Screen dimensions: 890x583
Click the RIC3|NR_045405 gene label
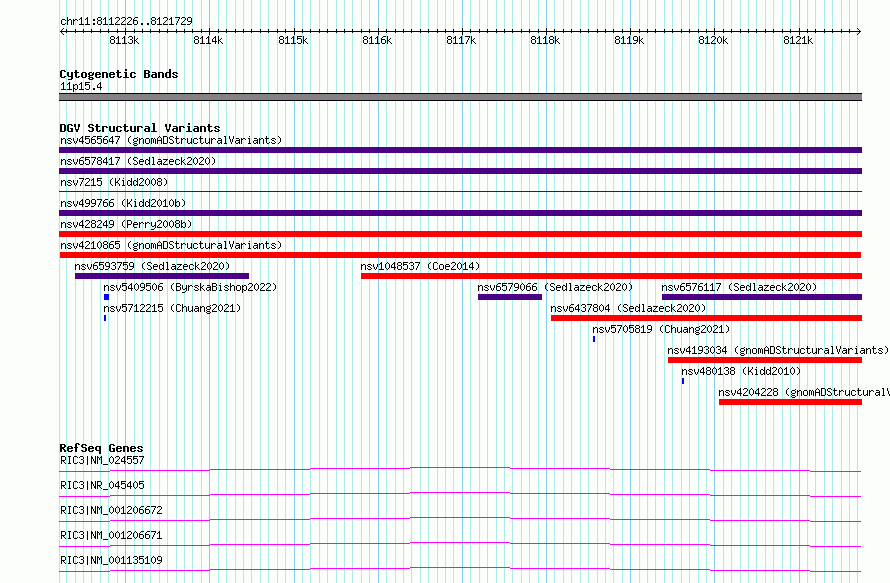(102, 485)
